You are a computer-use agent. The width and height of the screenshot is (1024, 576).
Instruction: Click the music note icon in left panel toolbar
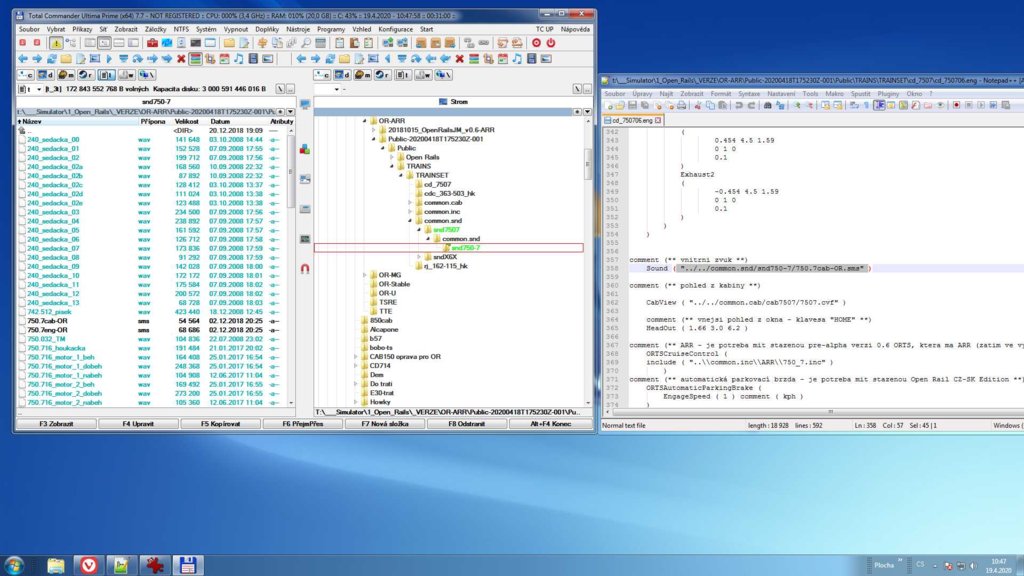click(237, 59)
